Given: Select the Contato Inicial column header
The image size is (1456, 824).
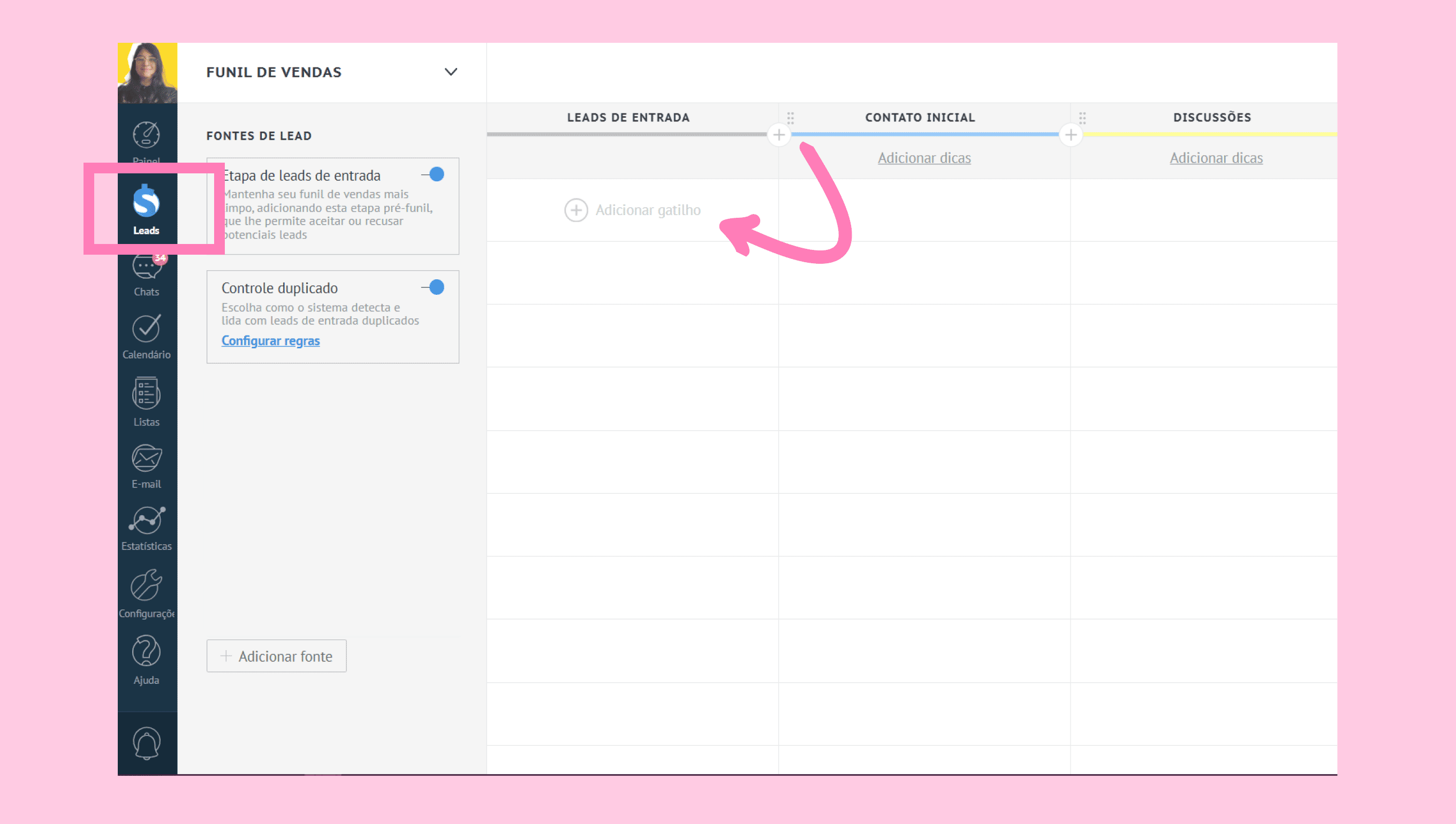Looking at the screenshot, I should click(920, 118).
